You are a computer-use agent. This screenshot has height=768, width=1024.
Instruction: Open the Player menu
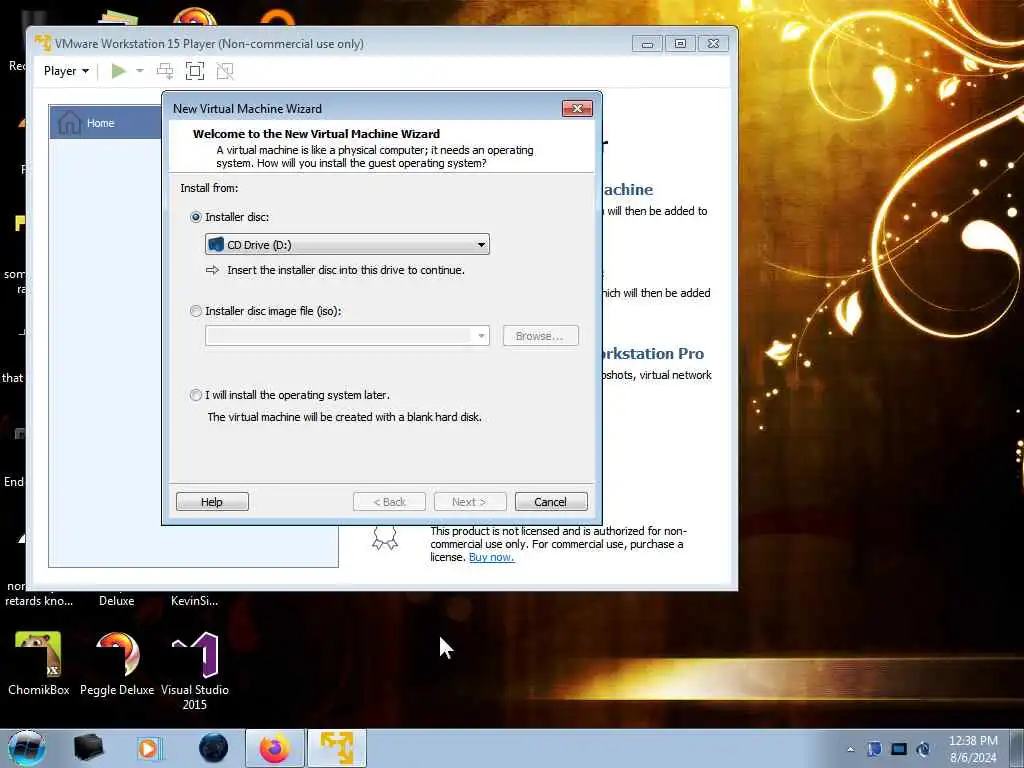66,71
